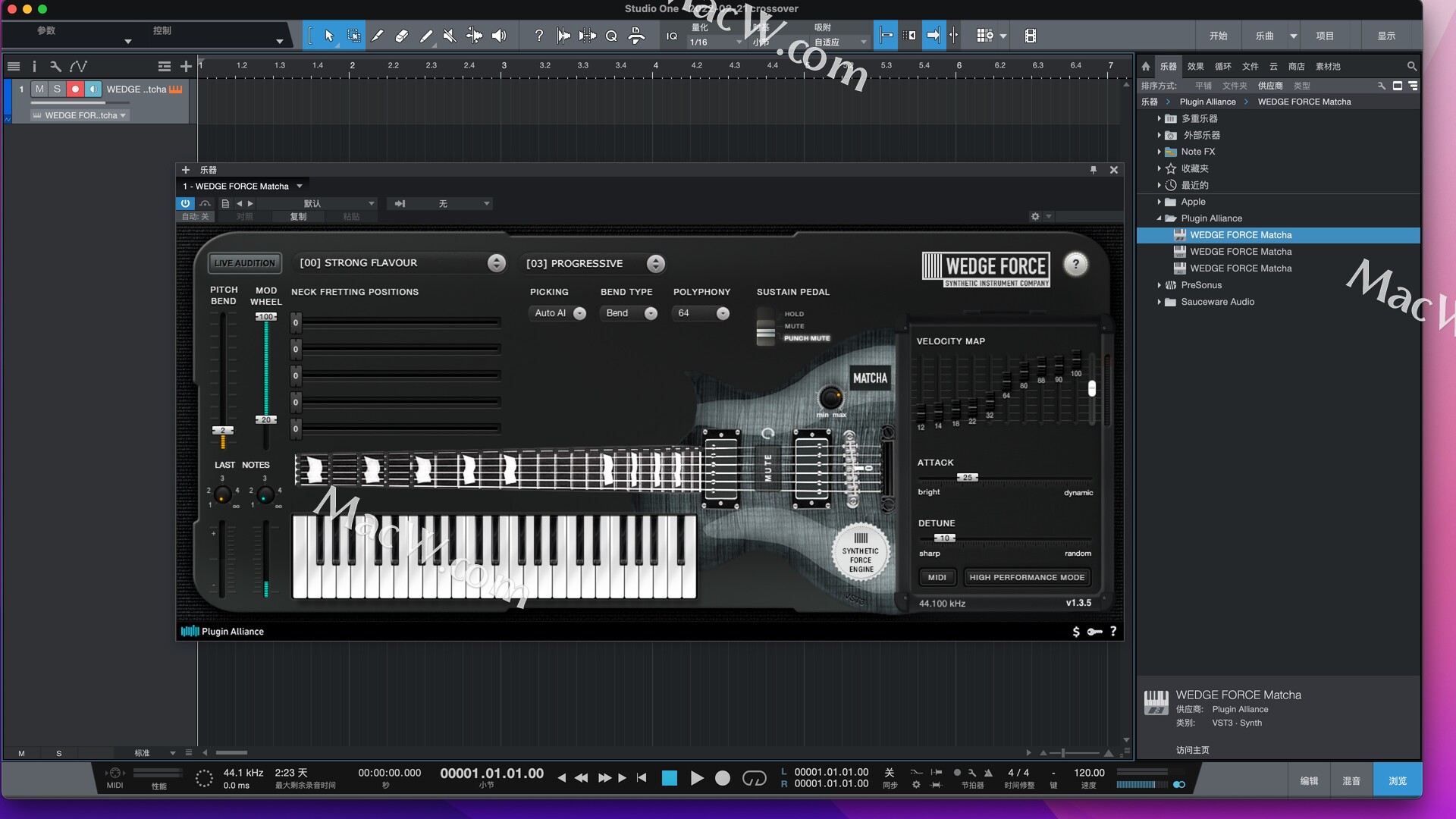This screenshot has width=1456, height=819.
Task: Add a new track with plus icon
Action: pyautogui.click(x=186, y=66)
